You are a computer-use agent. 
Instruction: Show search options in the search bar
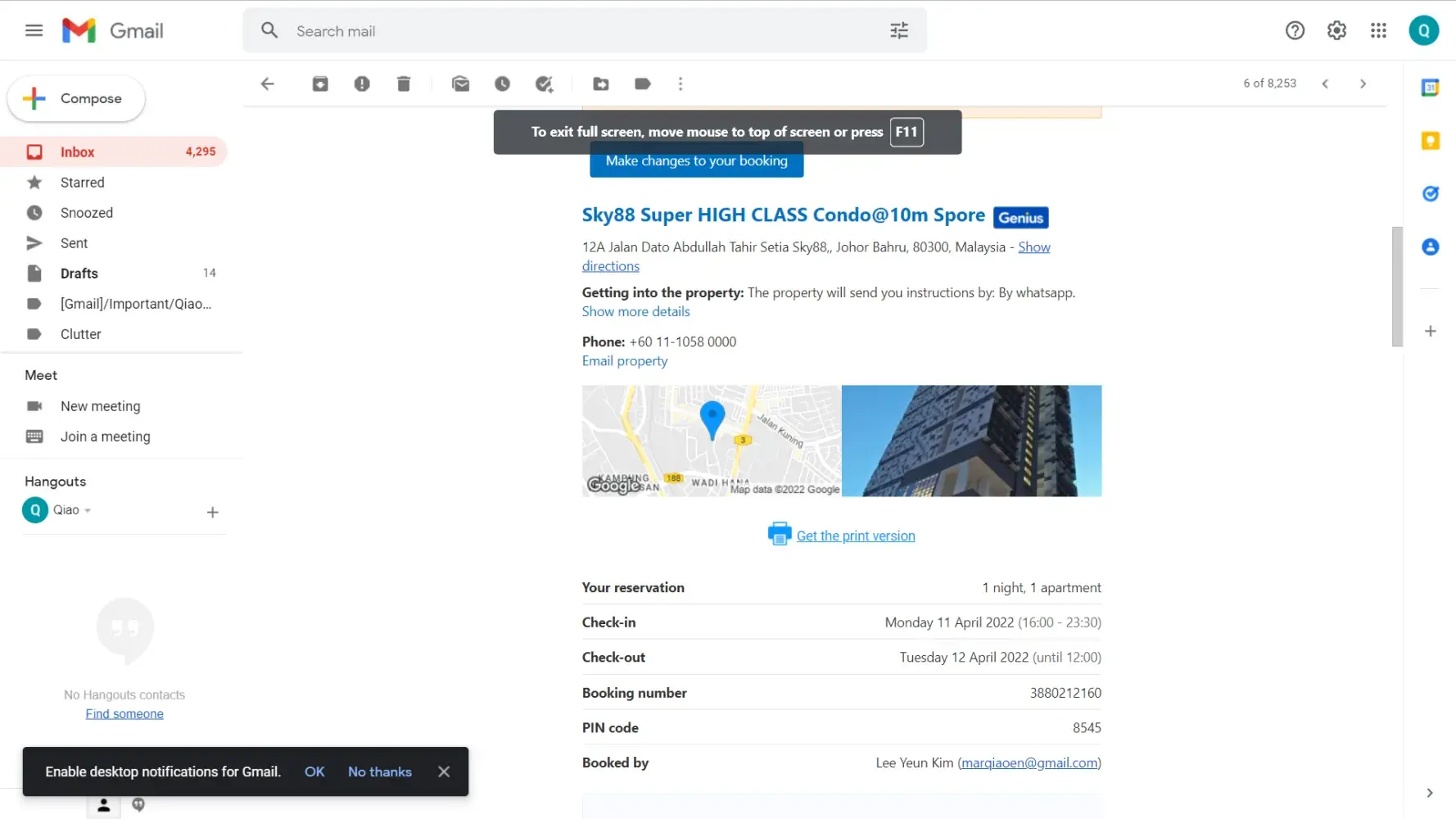click(x=899, y=31)
